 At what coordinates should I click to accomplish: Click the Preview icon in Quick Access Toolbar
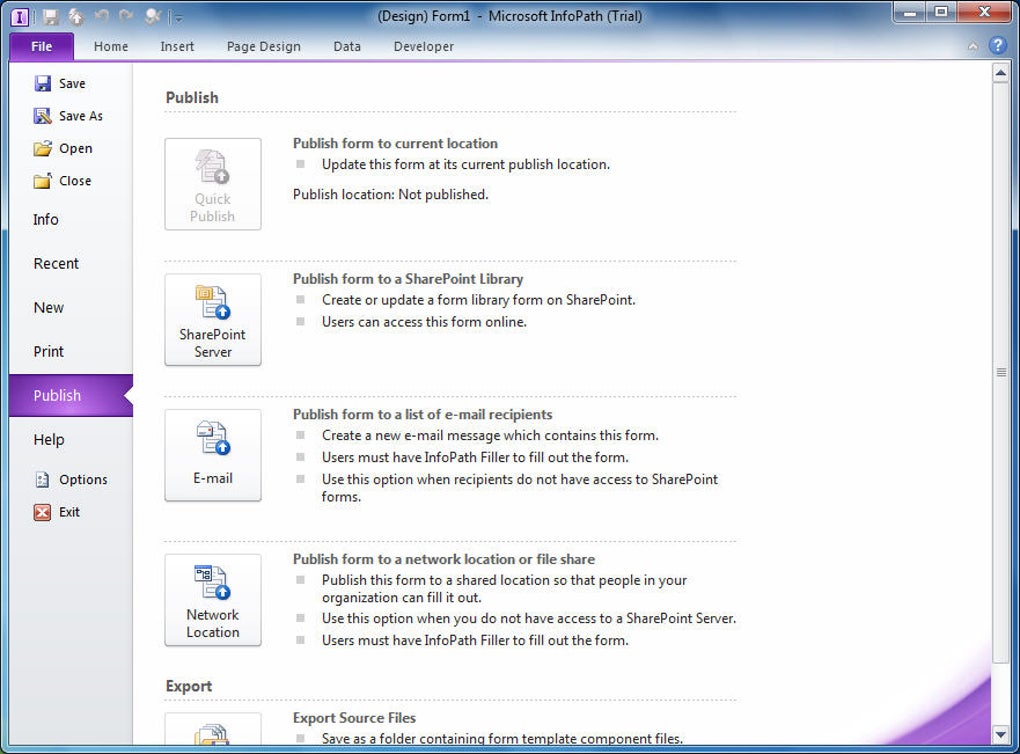tap(152, 16)
